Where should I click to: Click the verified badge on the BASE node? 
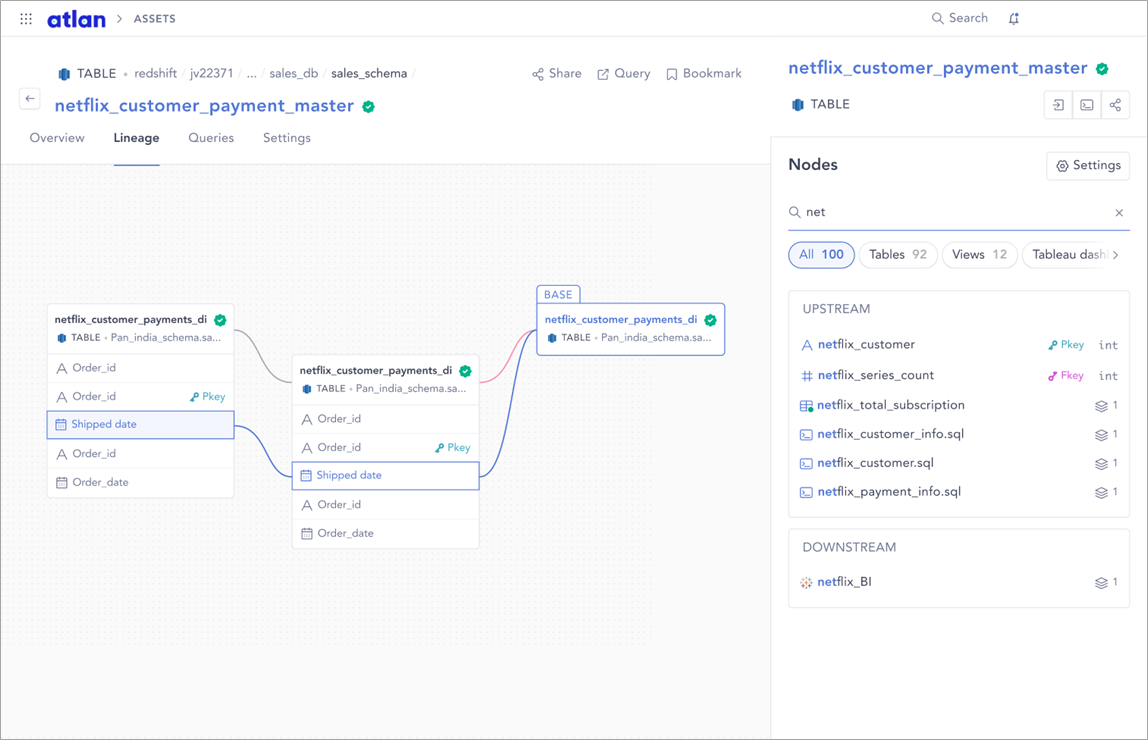710,320
